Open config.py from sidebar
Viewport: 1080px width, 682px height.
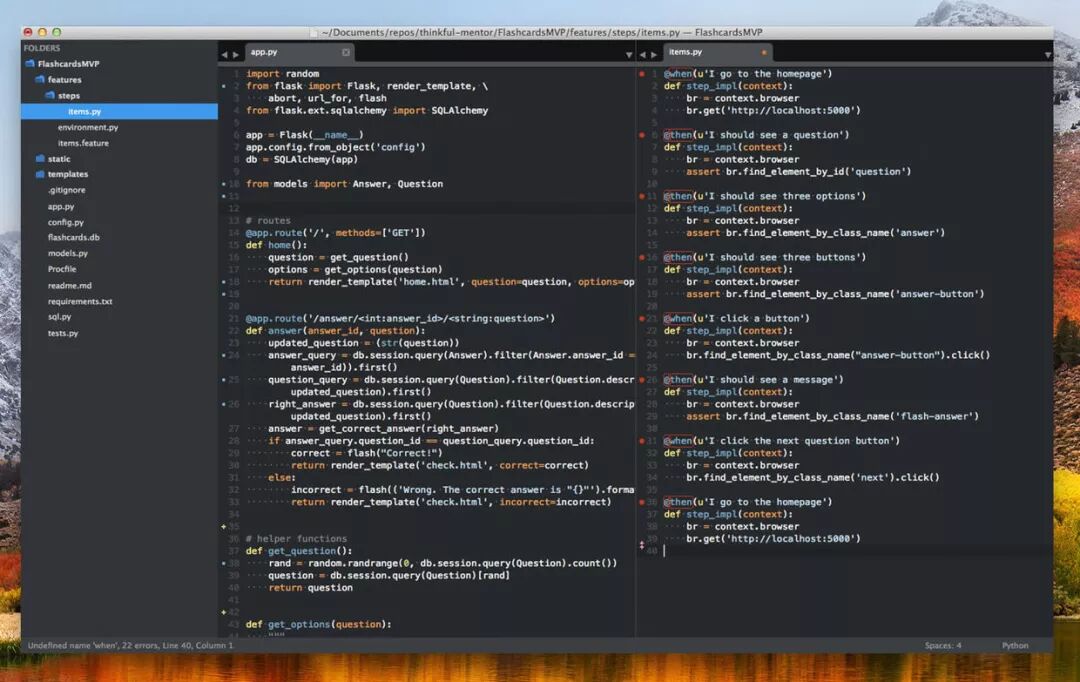[x=65, y=223]
